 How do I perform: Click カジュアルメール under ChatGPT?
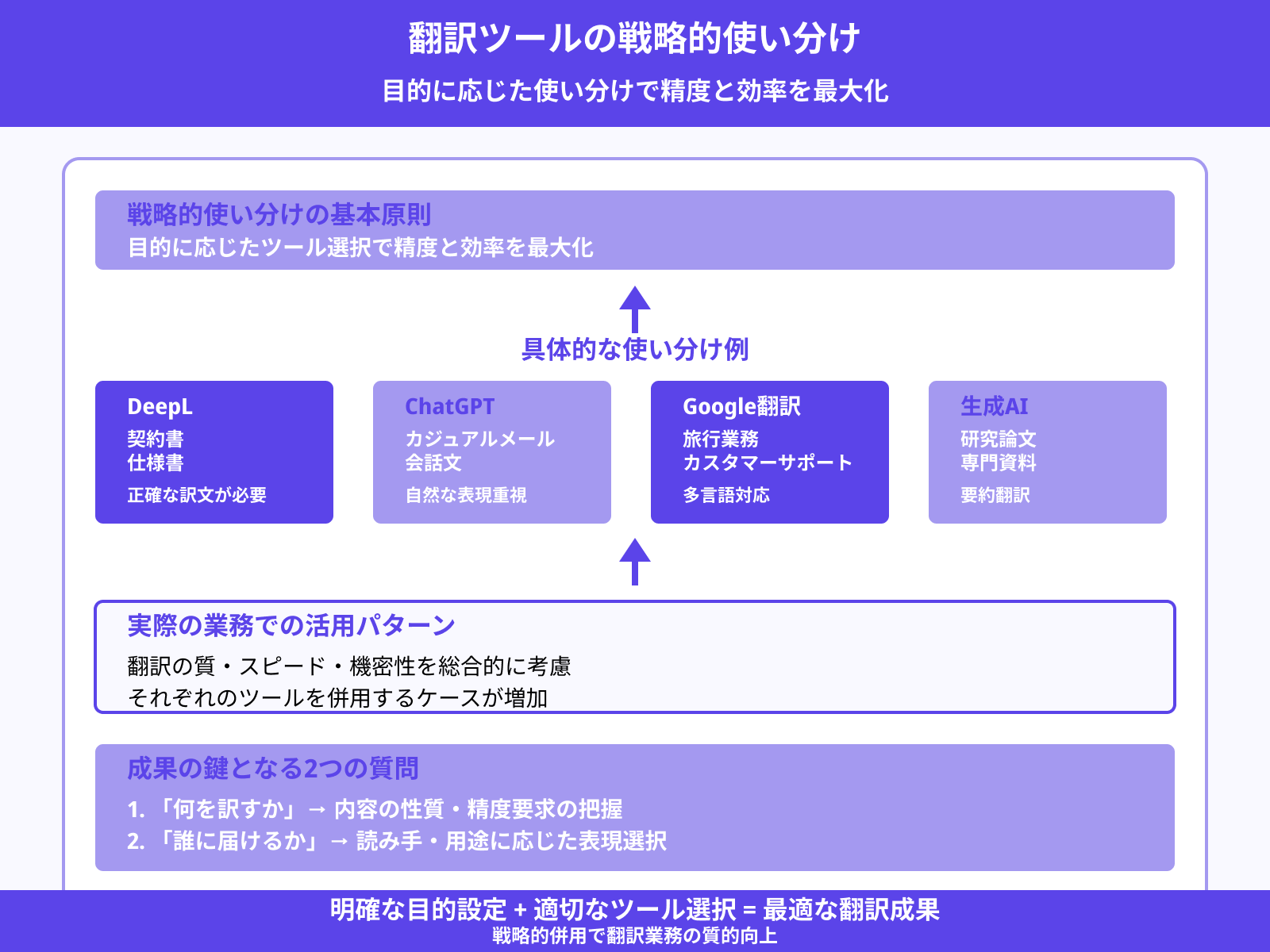pyautogui.click(x=479, y=439)
